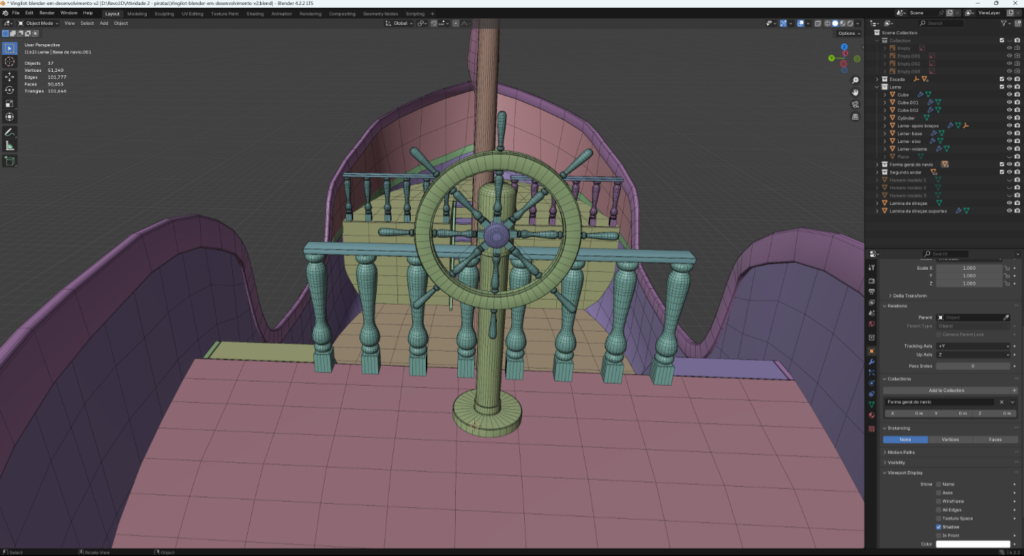The width and height of the screenshot is (1024, 556).
Task: Select the Move tool in the toolbar
Action: pos(10,76)
